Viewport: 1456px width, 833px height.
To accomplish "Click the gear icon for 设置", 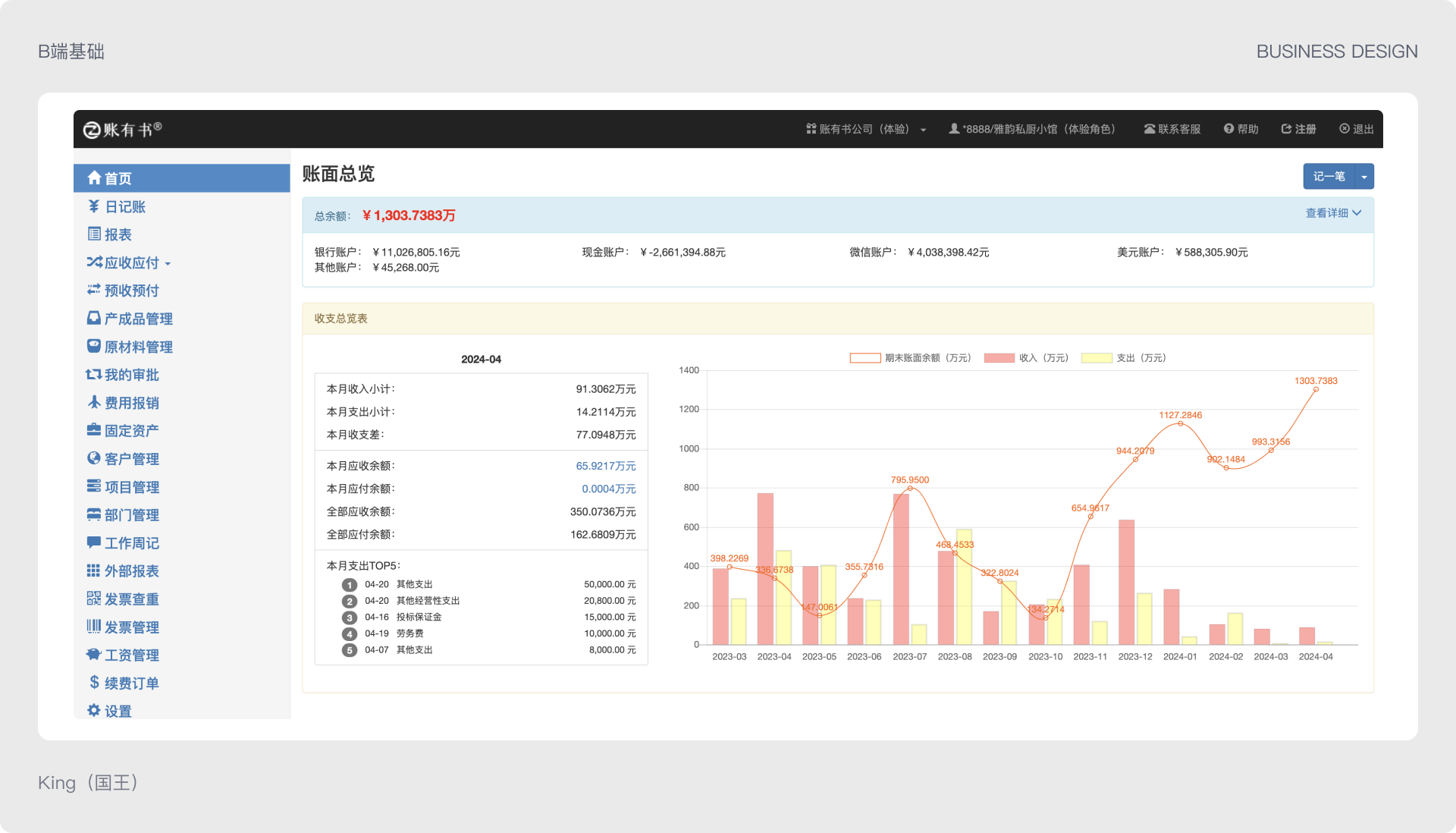I will coord(94,710).
